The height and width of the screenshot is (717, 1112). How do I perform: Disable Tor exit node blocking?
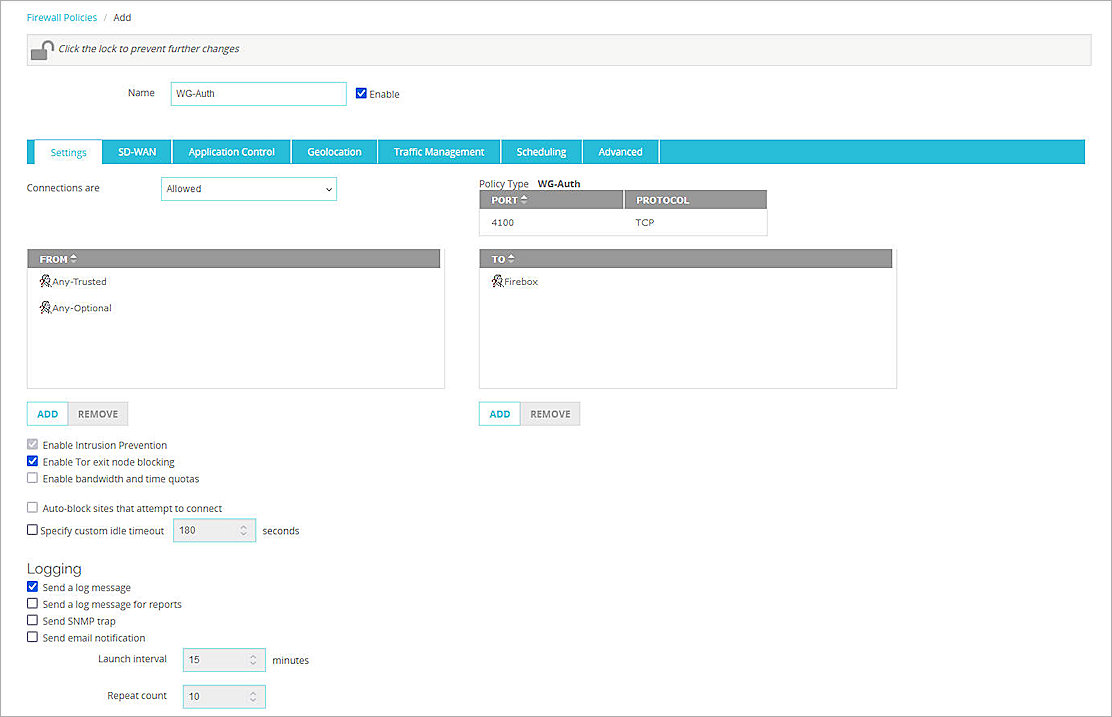point(32,462)
